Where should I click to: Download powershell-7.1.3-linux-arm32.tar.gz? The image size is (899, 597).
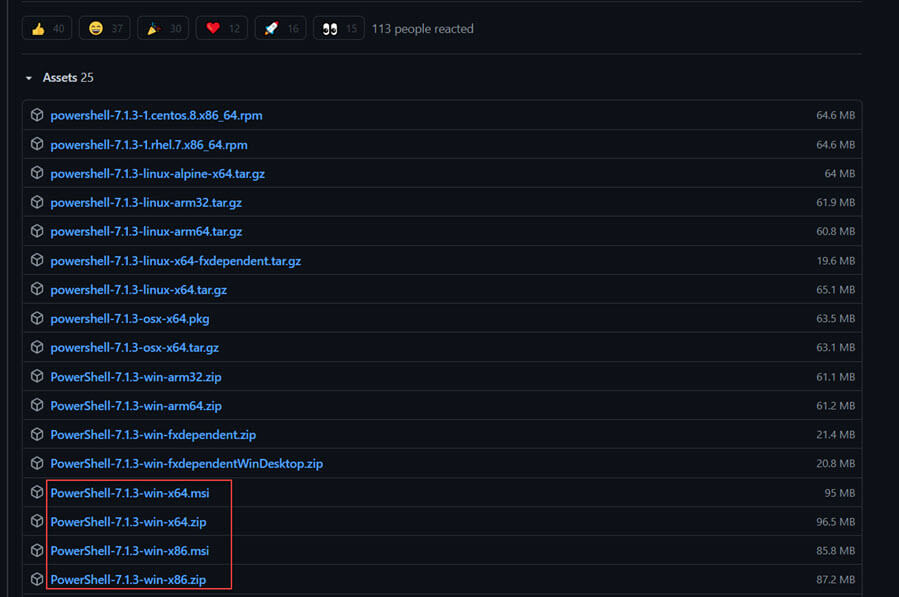pos(146,202)
